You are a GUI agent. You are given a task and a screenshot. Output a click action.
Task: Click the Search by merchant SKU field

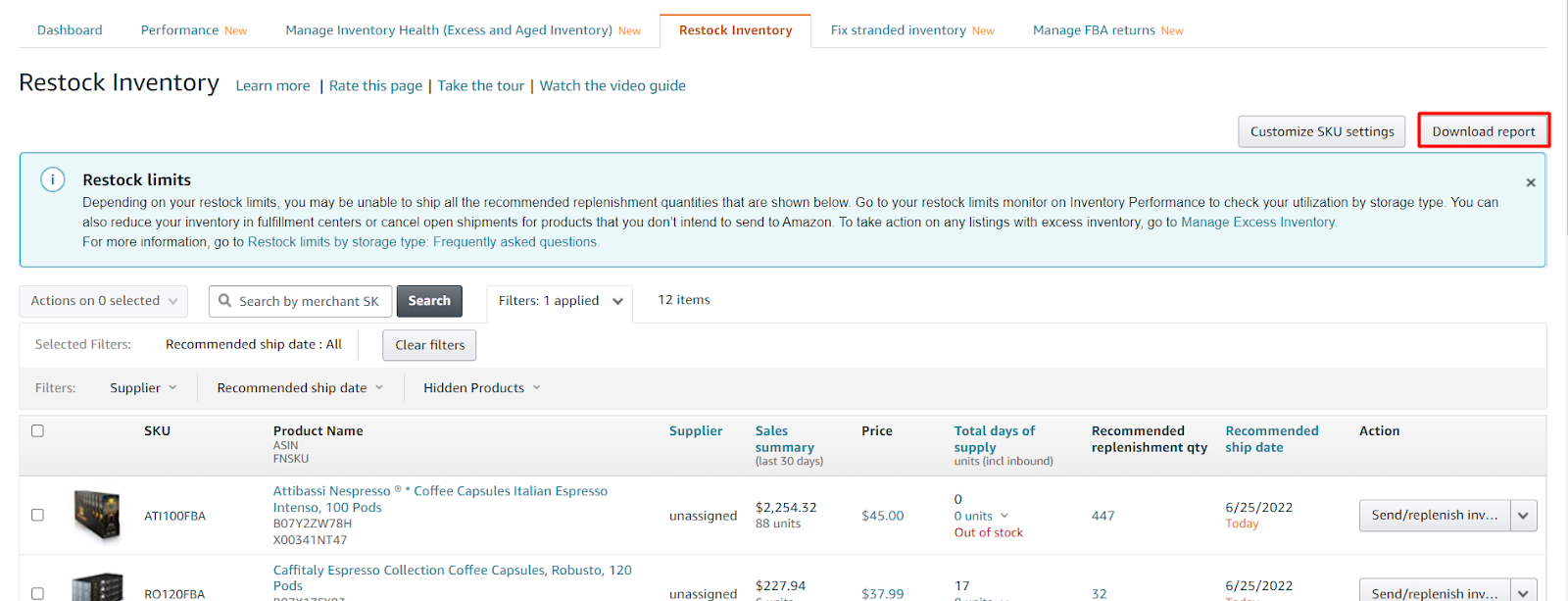click(300, 301)
